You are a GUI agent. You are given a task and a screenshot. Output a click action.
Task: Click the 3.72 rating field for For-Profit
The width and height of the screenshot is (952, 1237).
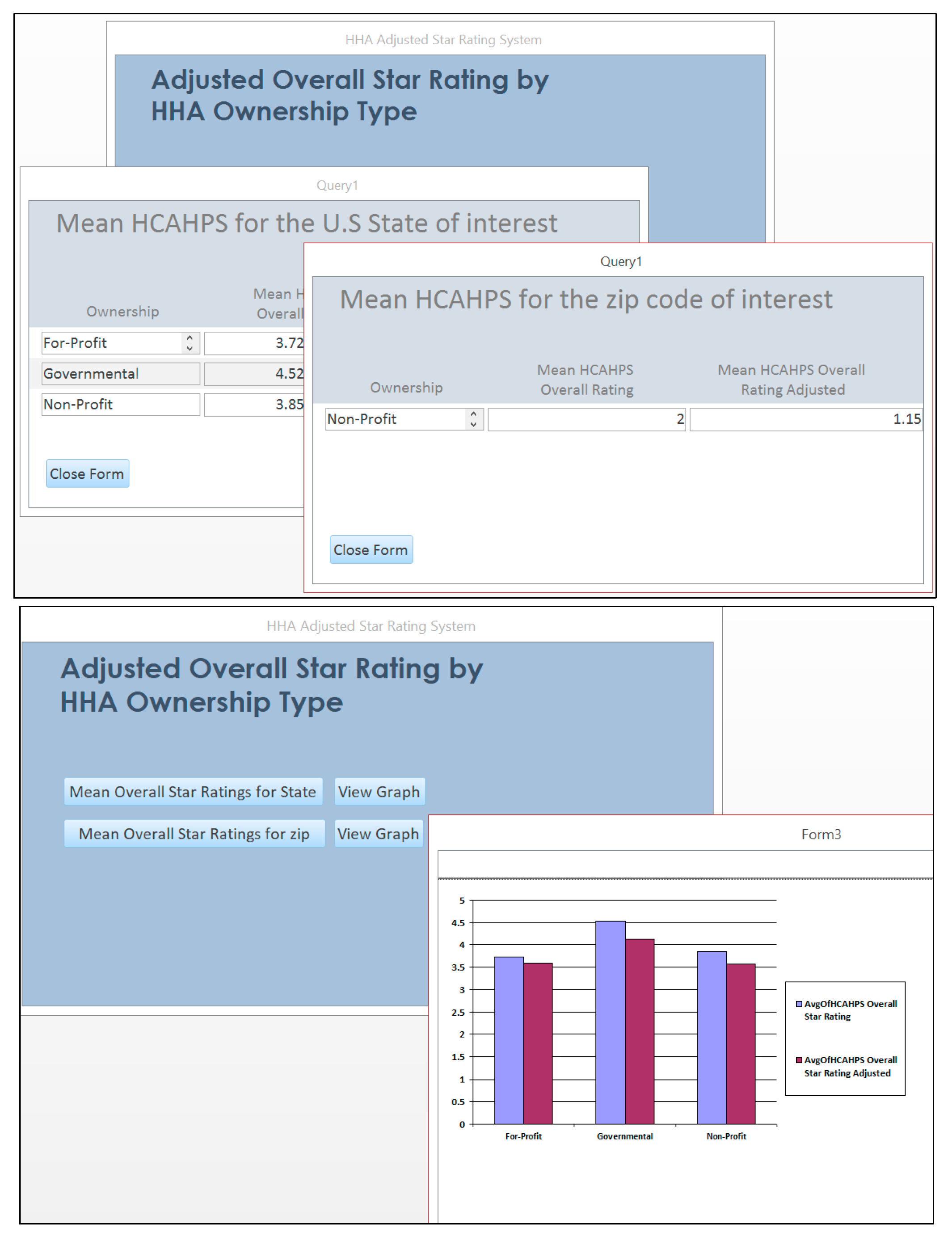tap(254, 342)
